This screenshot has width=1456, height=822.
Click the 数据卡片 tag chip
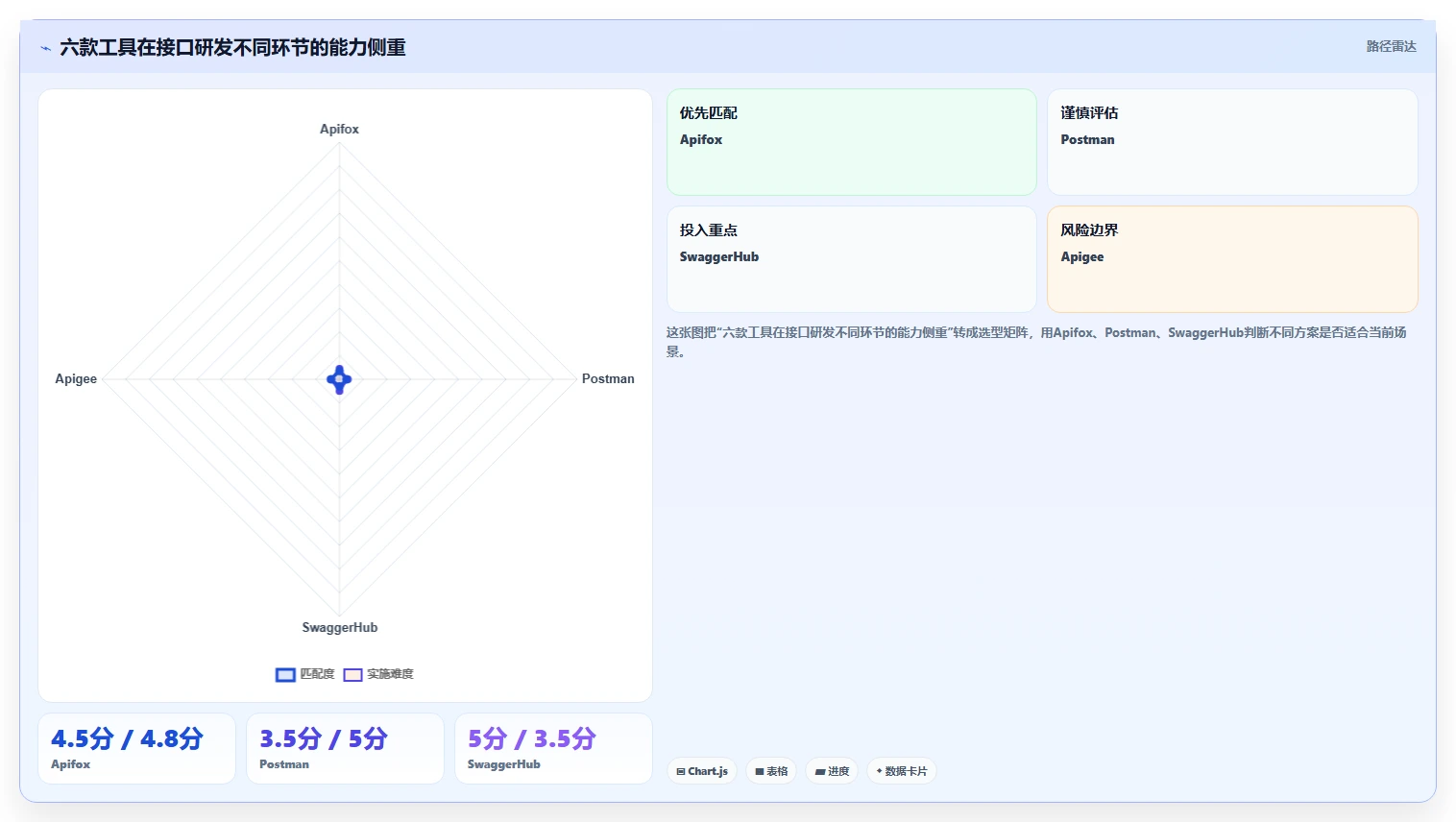click(x=902, y=771)
